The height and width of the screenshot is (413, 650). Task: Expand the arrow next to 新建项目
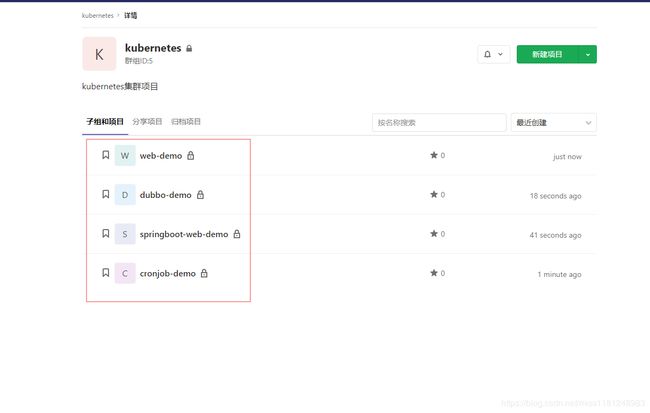tap(588, 54)
